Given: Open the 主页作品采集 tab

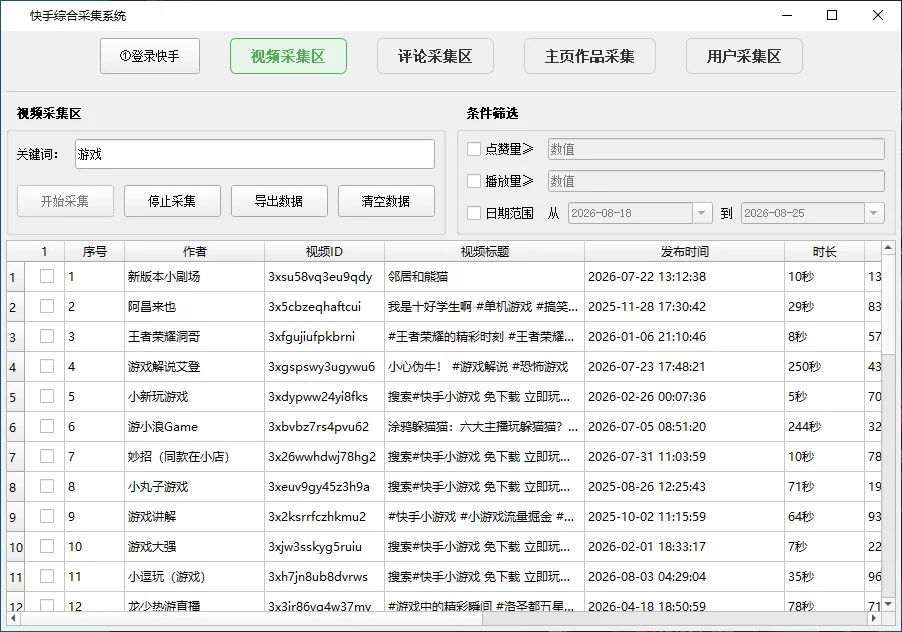Looking at the screenshot, I should 590,56.
